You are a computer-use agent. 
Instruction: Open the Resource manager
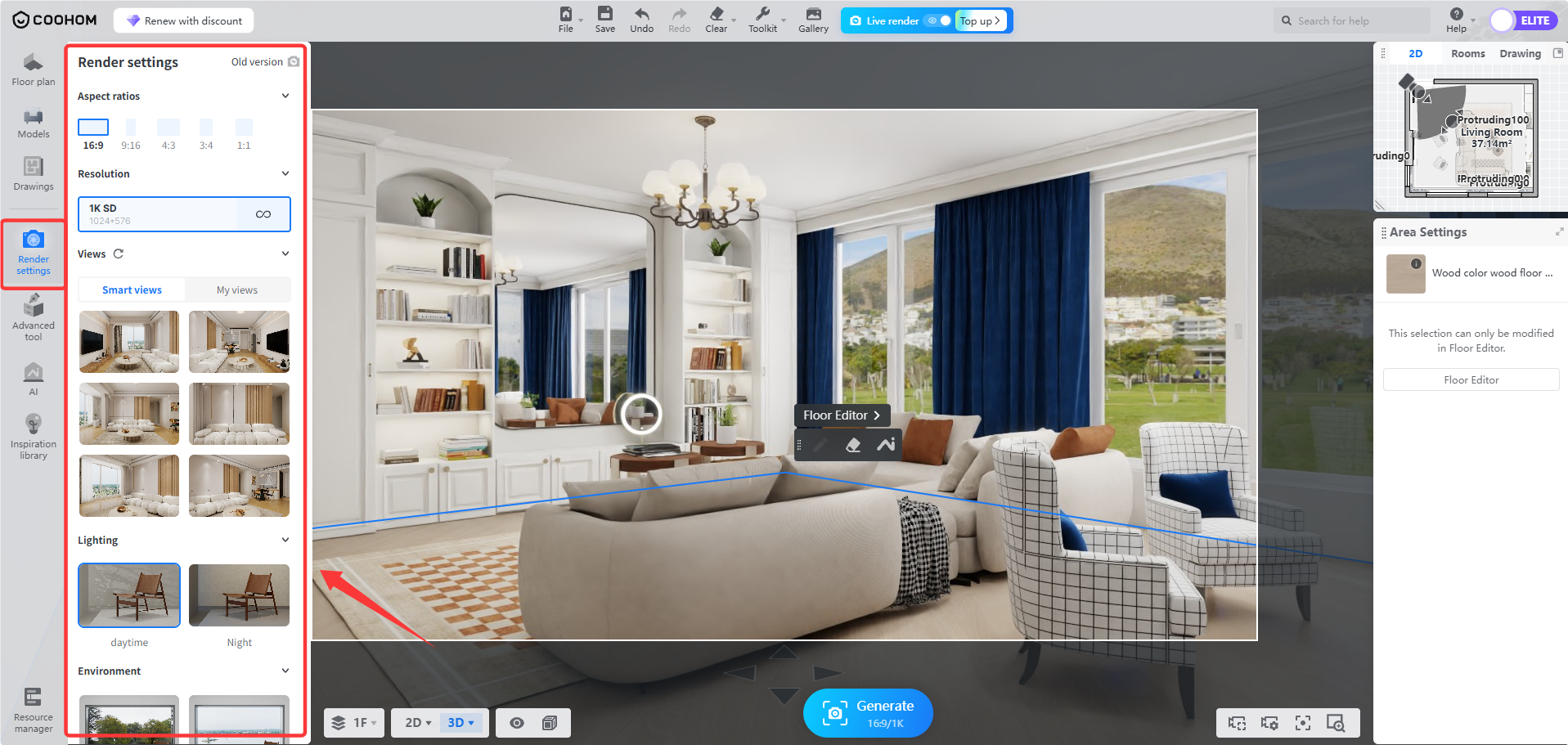point(34,710)
